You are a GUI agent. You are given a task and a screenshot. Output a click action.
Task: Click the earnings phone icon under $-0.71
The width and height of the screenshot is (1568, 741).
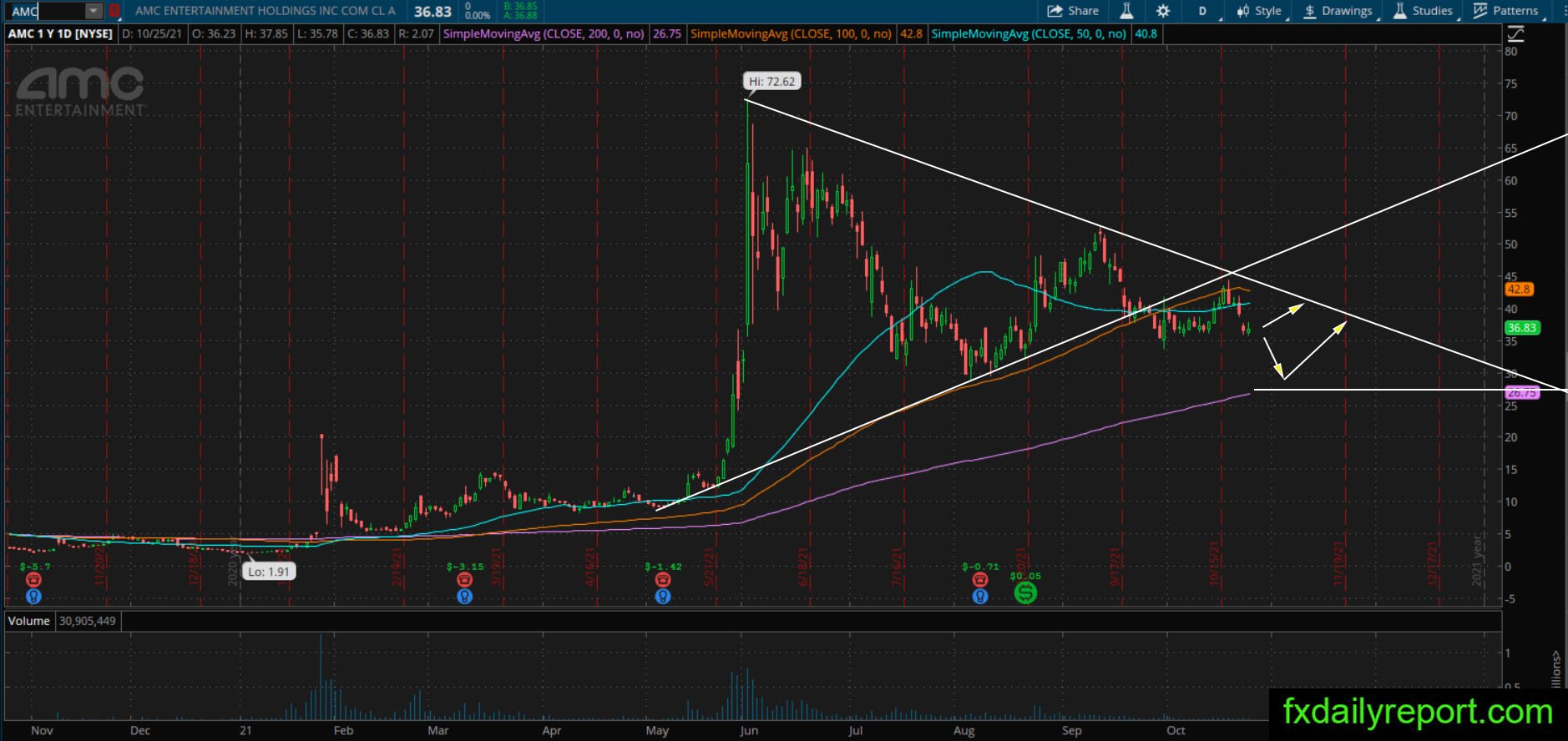click(980, 580)
